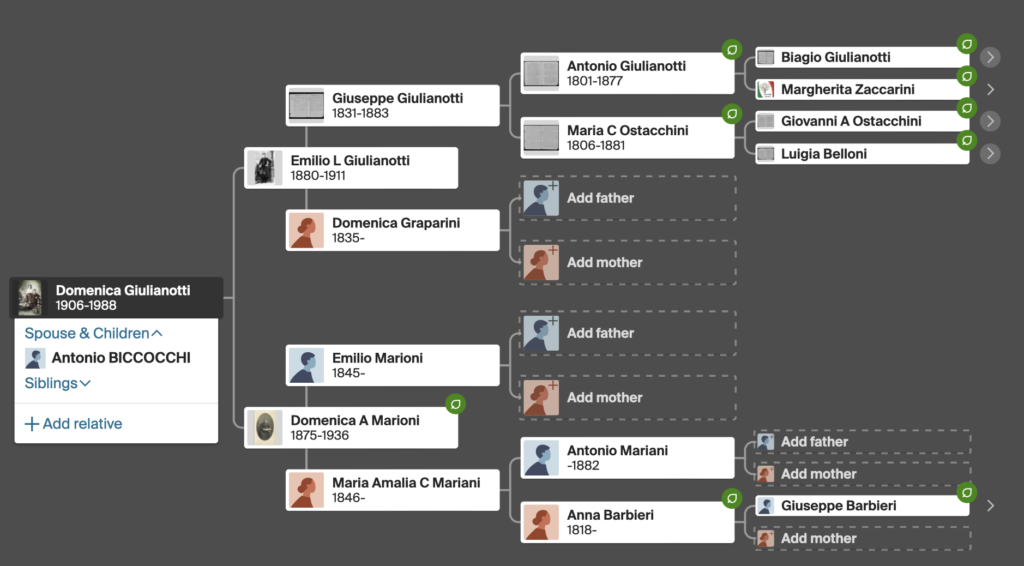Select Emilio L Giulianotti photo thumbnail

pyautogui.click(x=264, y=168)
